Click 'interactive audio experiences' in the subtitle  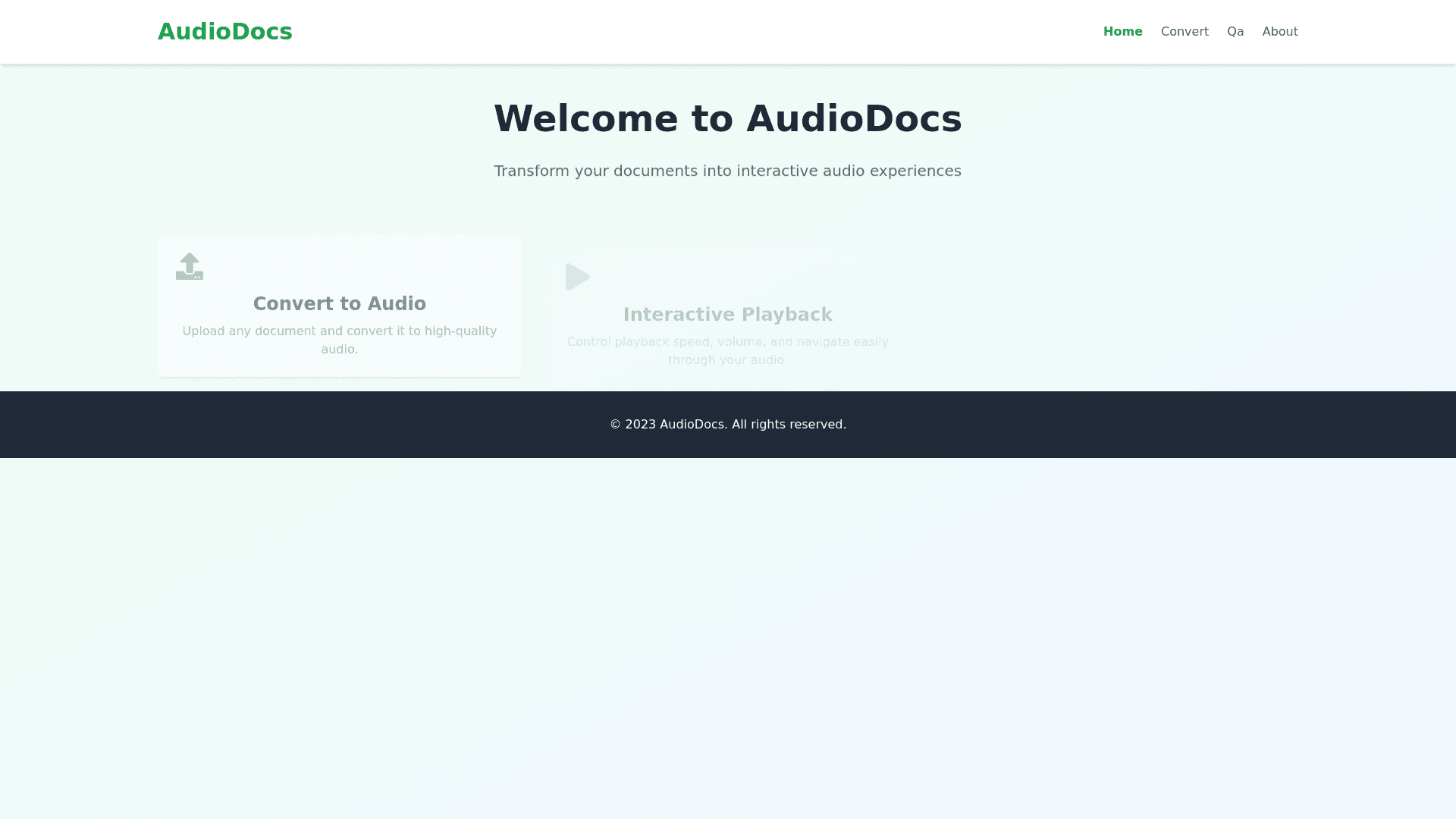[x=849, y=171]
